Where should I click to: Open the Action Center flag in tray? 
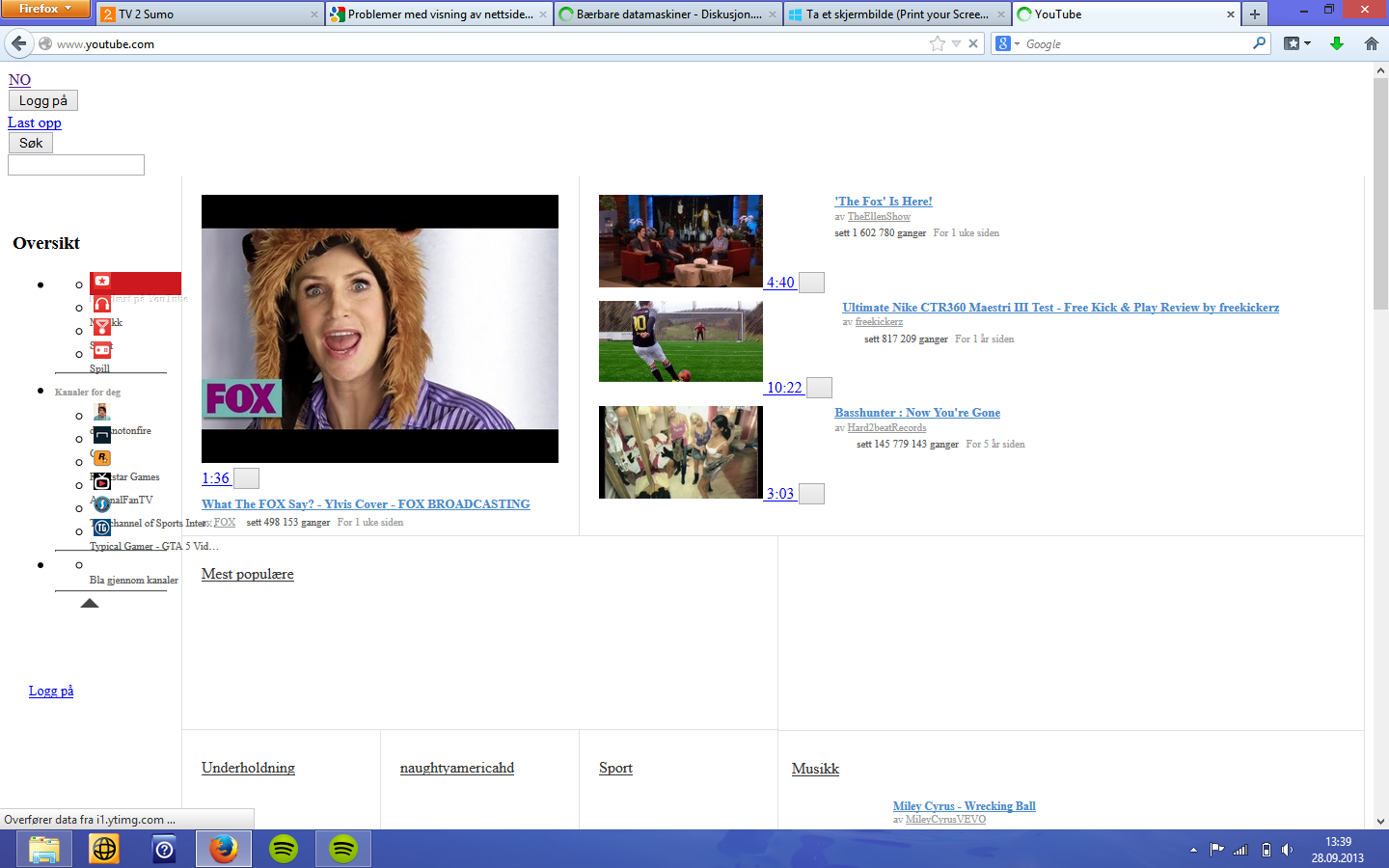[x=1216, y=850]
